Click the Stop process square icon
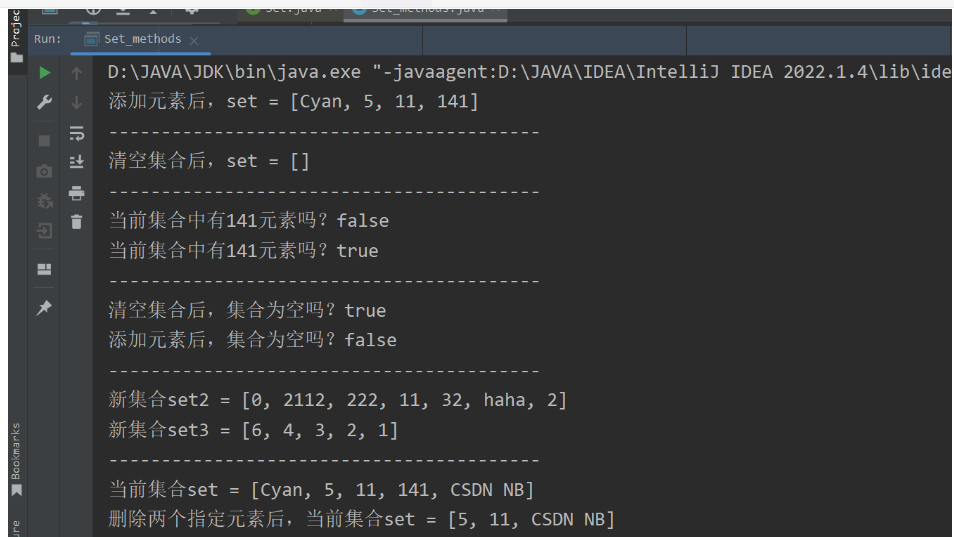 click(x=44, y=141)
